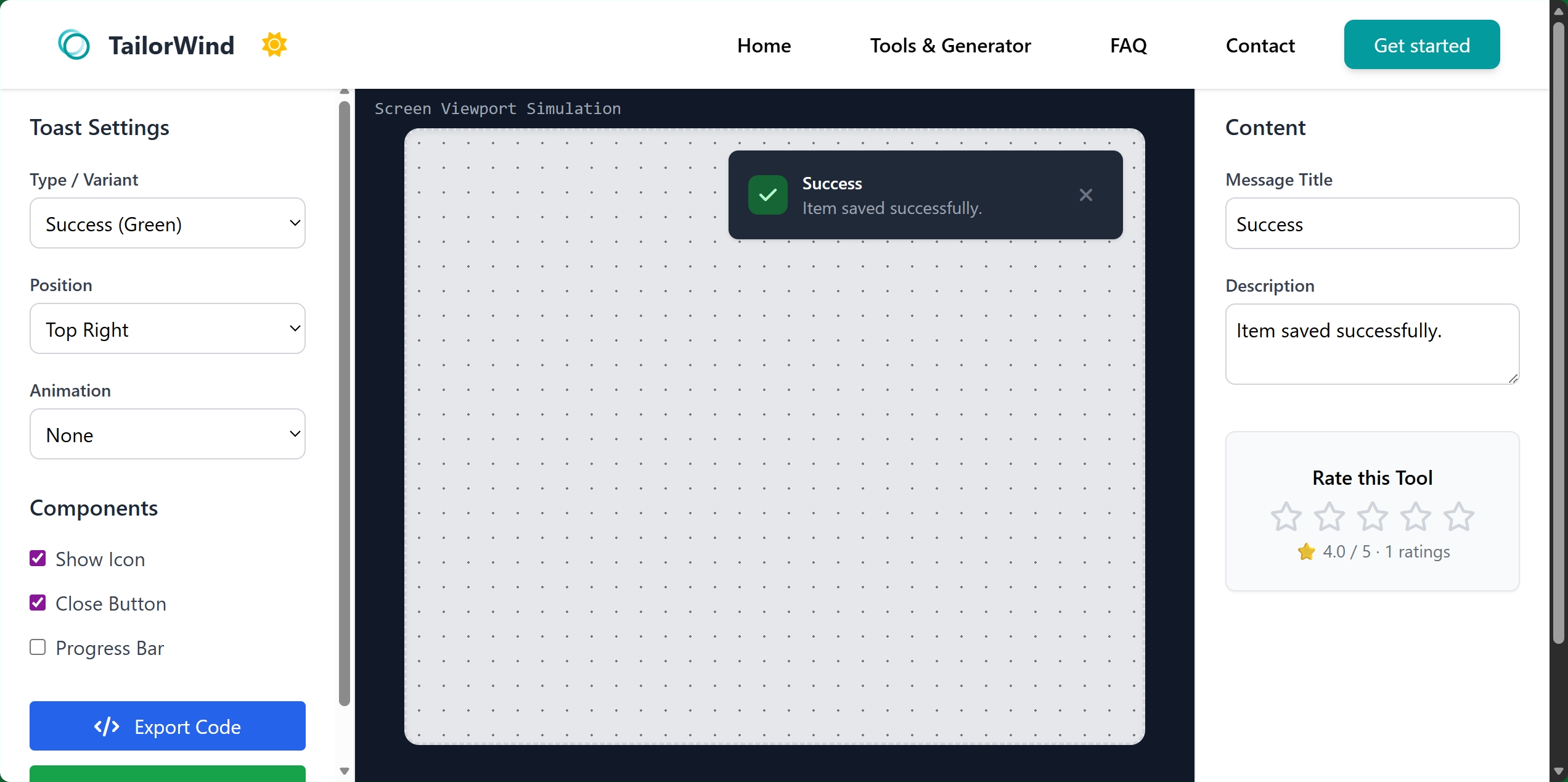Open the Position dropdown showing Top Right

(167, 329)
